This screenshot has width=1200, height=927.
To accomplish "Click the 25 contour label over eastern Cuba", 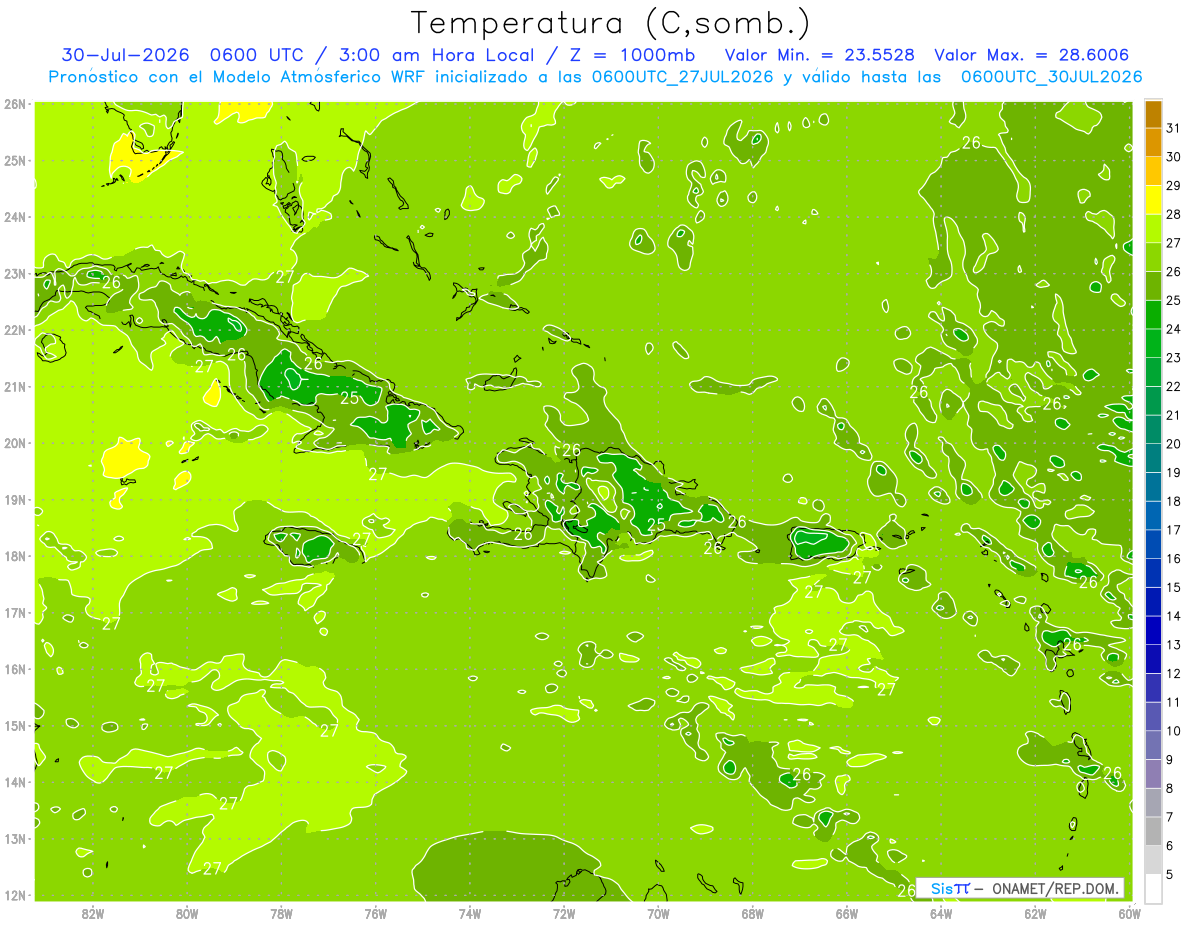I will [350, 398].
